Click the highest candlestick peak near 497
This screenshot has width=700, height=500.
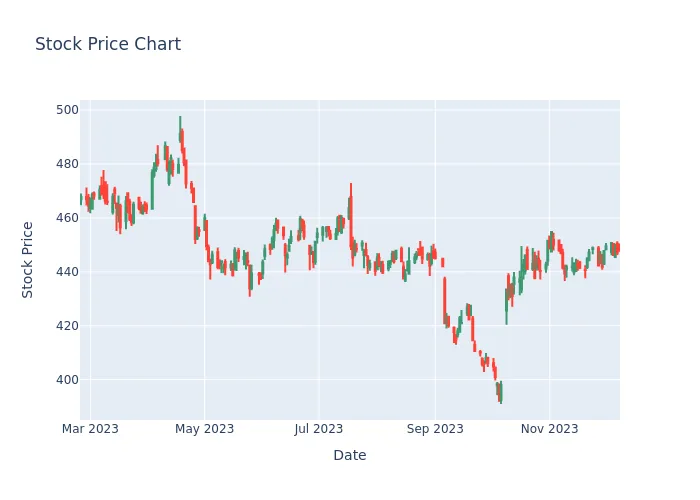click(x=180, y=129)
